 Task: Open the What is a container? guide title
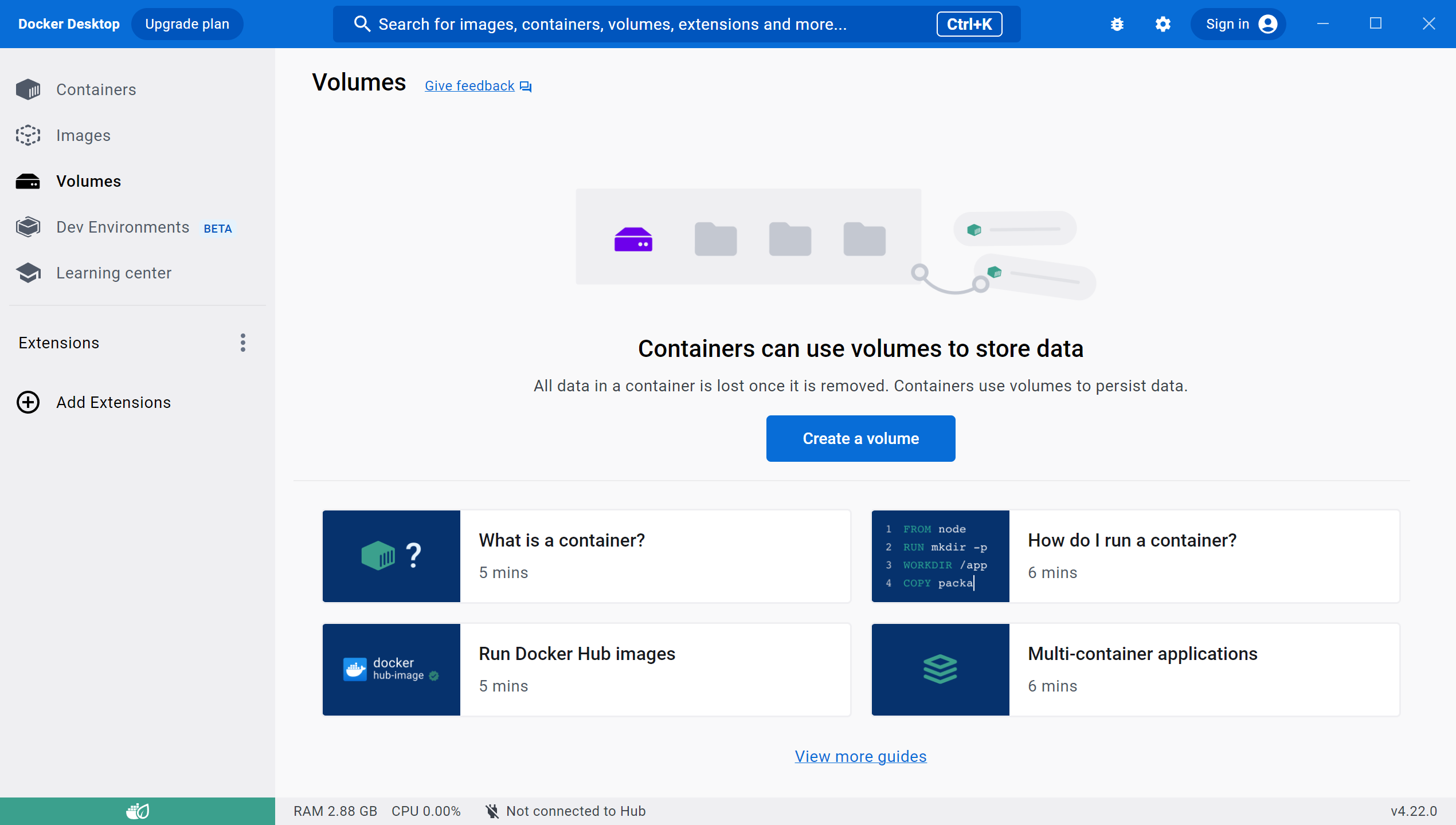(562, 540)
